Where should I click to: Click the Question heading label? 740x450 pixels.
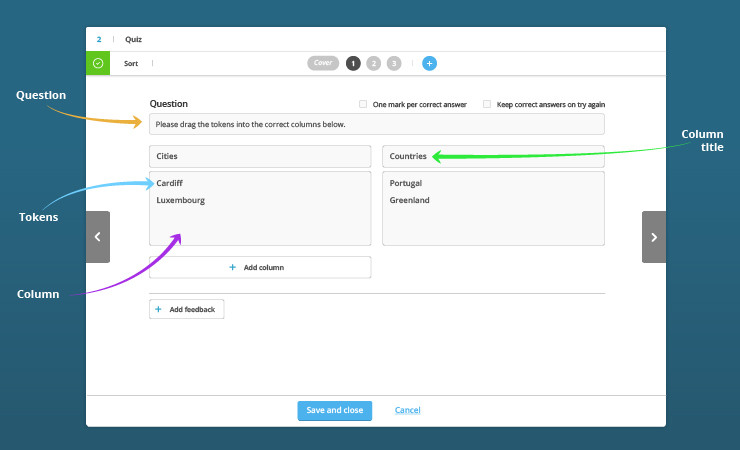[168, 104]
